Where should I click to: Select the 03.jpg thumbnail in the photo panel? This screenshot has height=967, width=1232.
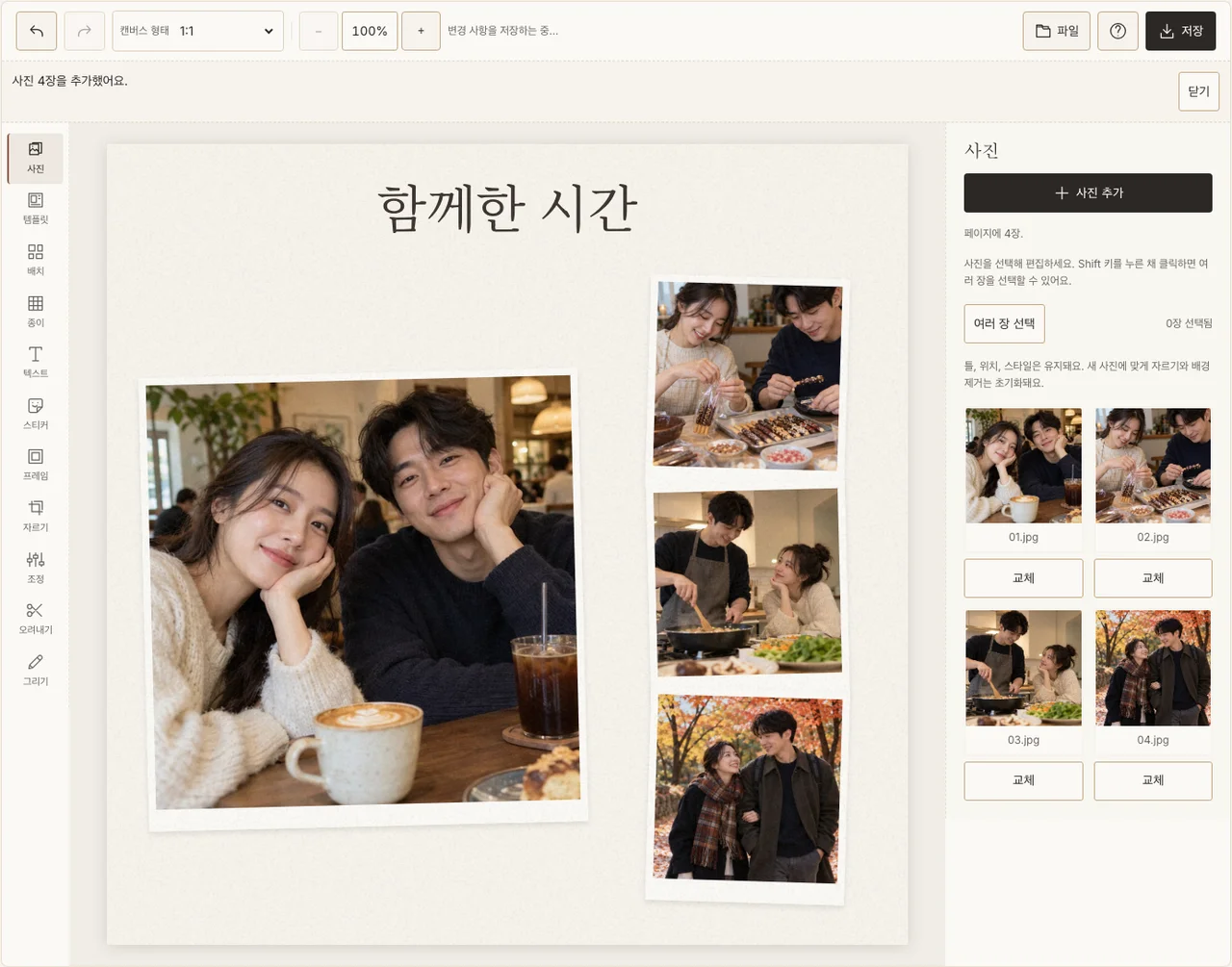click(1023, 668)
